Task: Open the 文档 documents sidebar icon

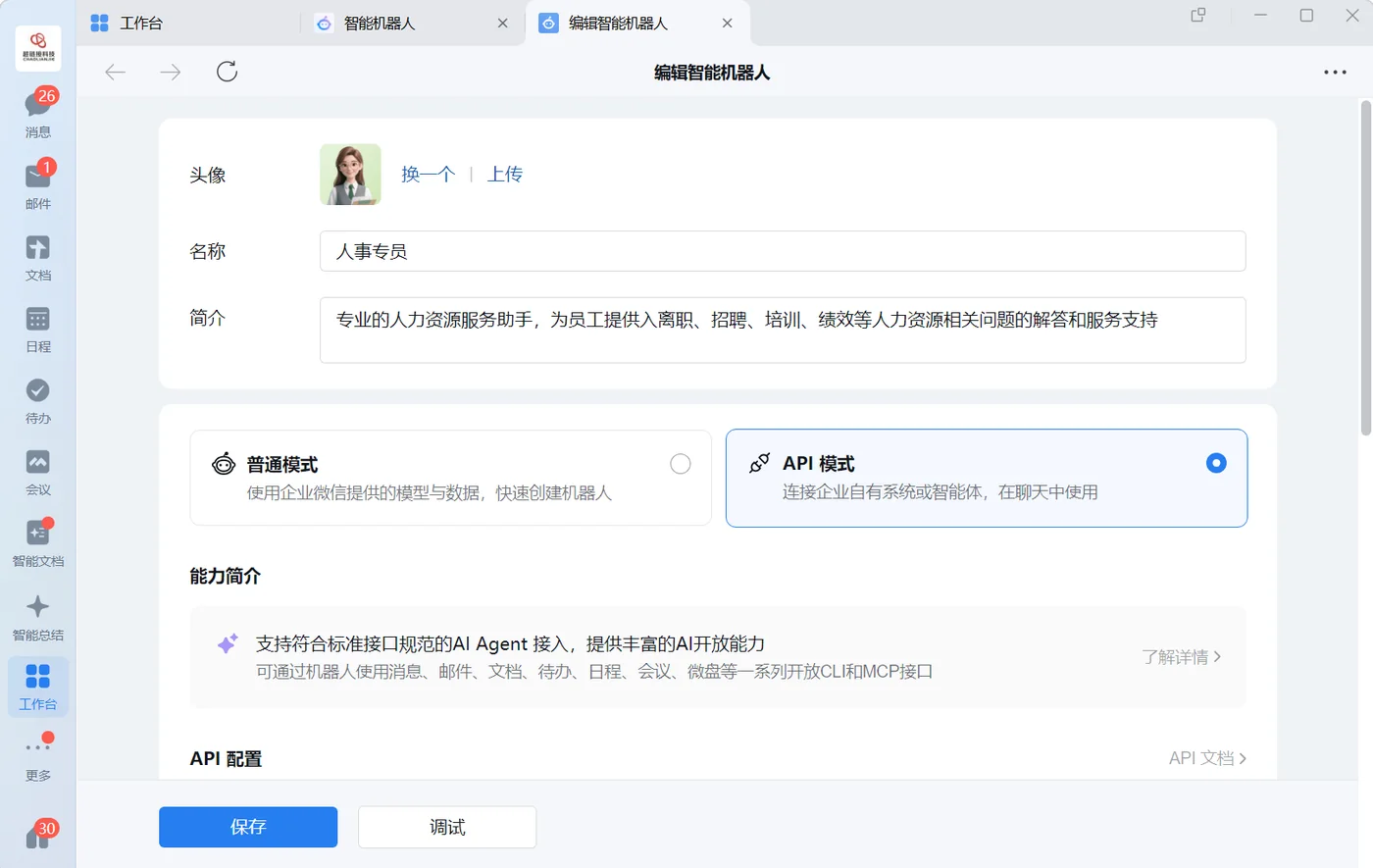Action: coord(38,257)
